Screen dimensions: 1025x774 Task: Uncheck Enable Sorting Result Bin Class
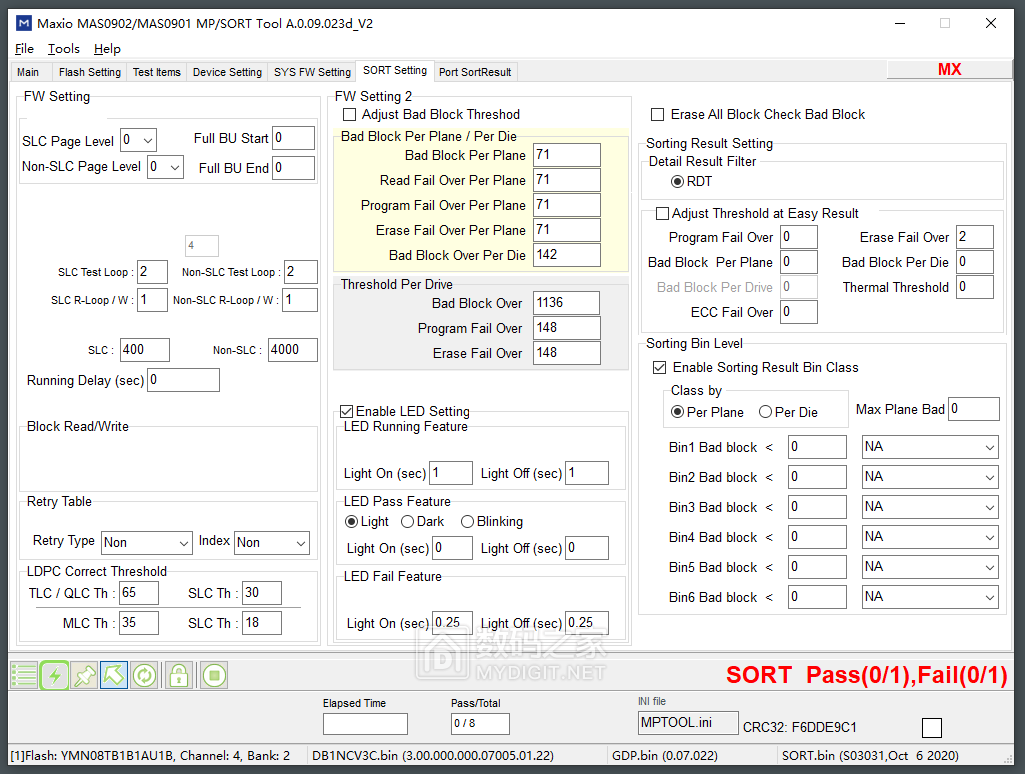pyautogui.click(x=660, y=367)
